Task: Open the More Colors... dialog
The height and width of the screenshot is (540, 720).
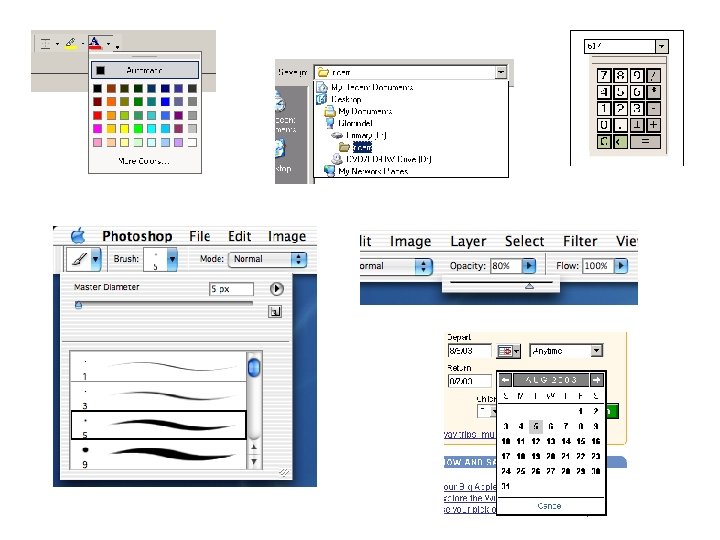Action: 144,161
